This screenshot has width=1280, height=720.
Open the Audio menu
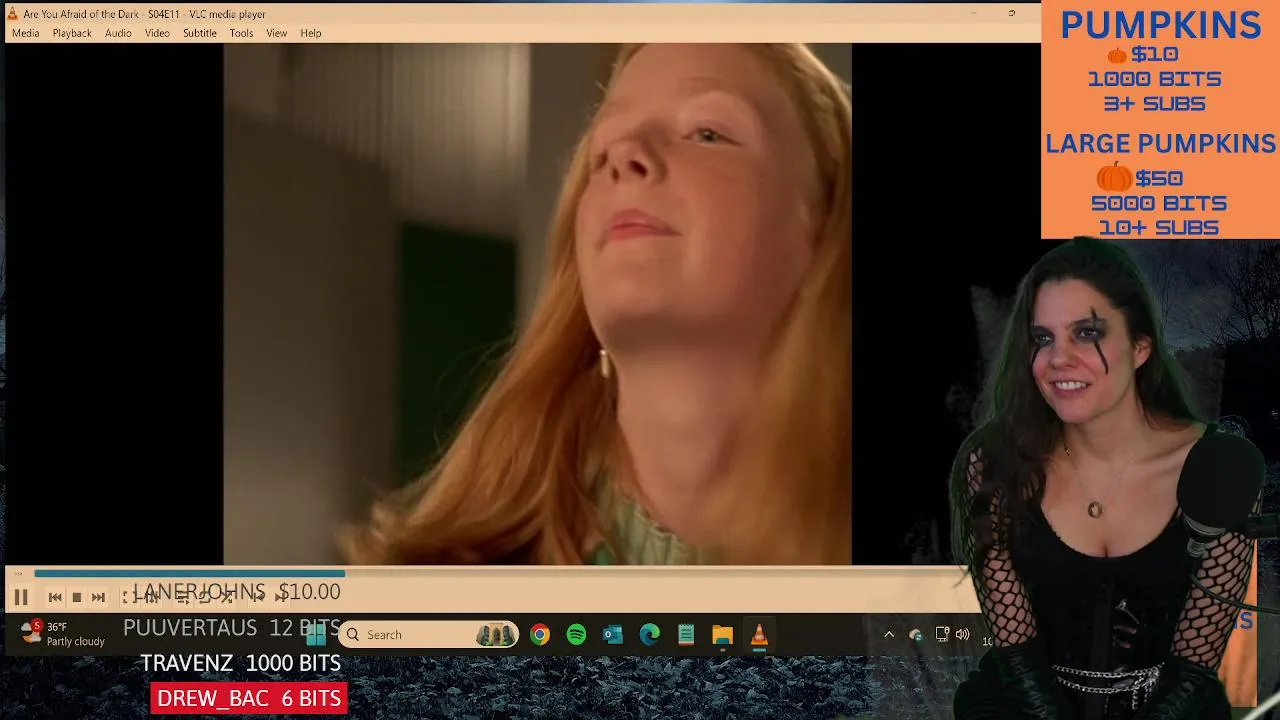[118, 33]
